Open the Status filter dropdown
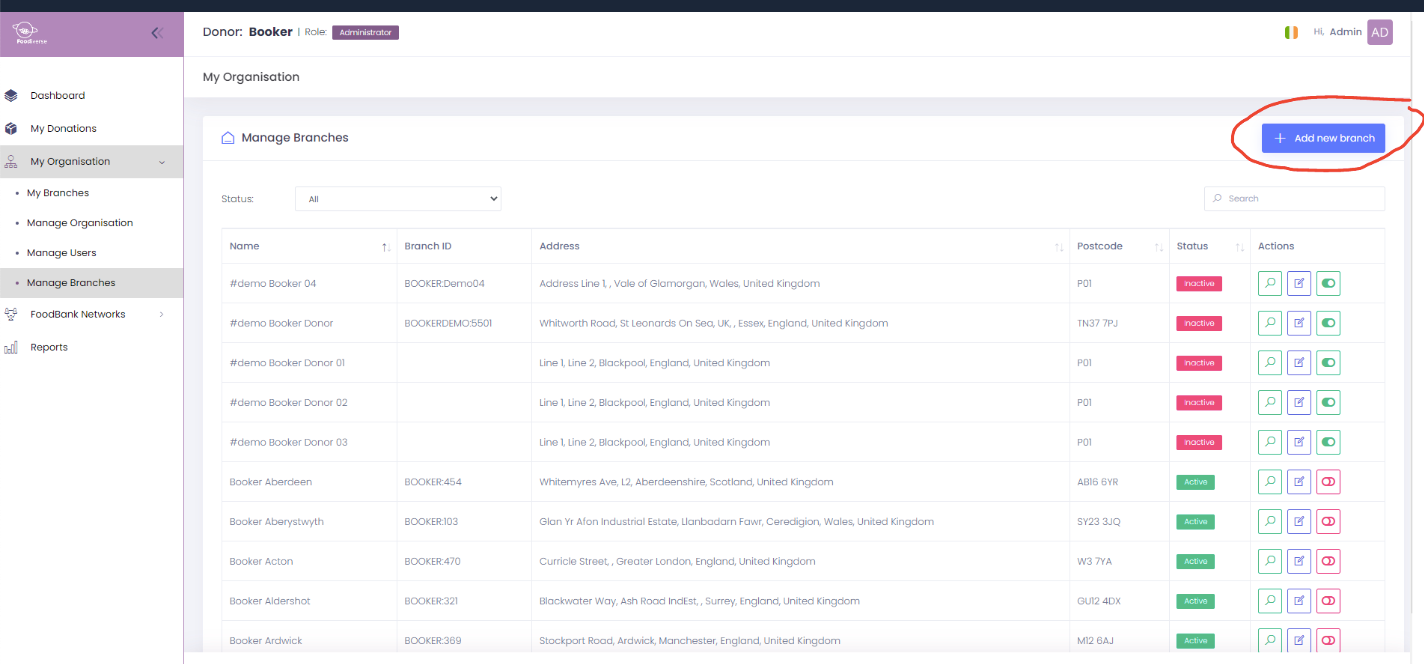 coord(398,199)
